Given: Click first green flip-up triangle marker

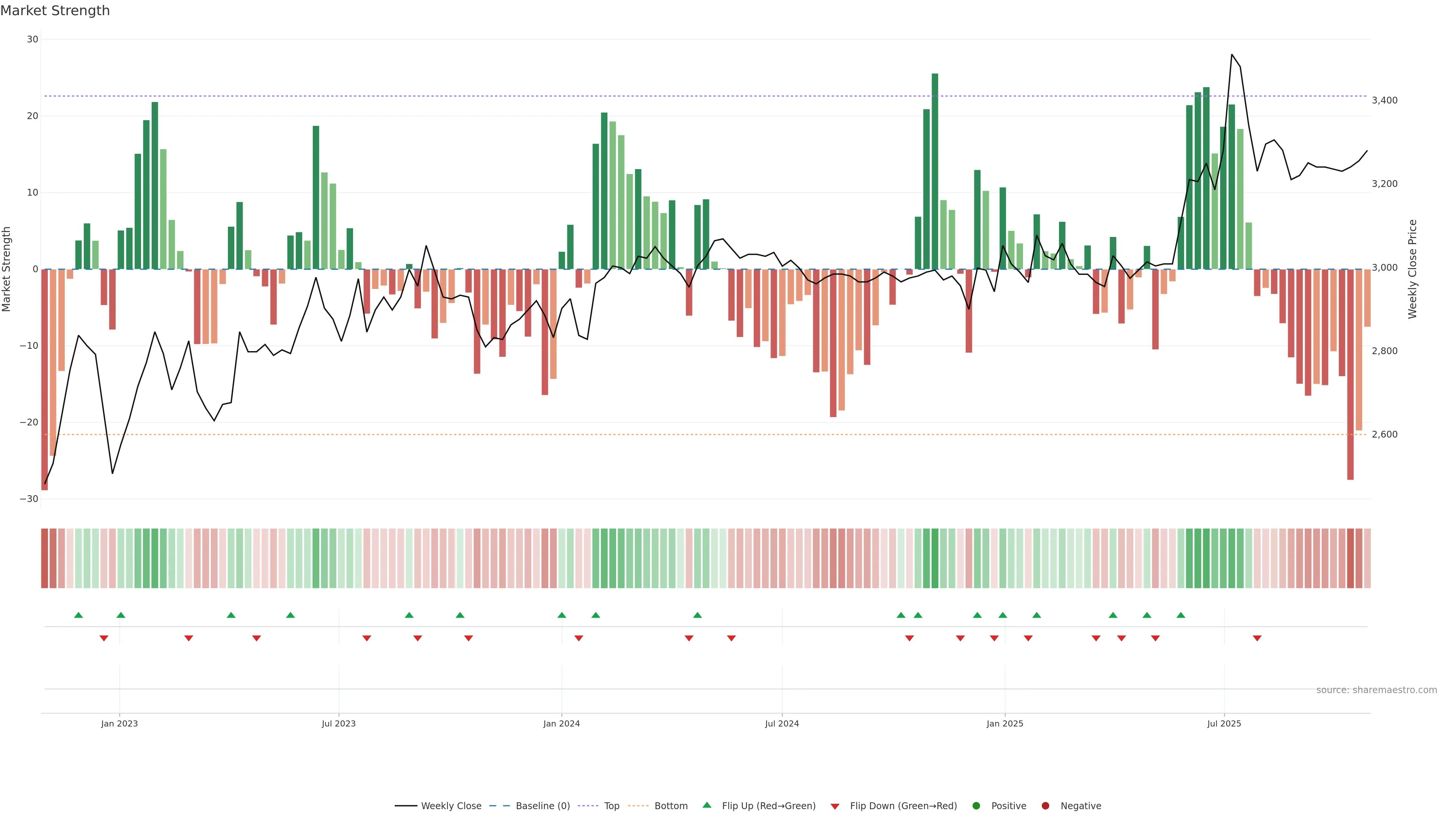Looking at the screenshot, I should click(78, 615).
